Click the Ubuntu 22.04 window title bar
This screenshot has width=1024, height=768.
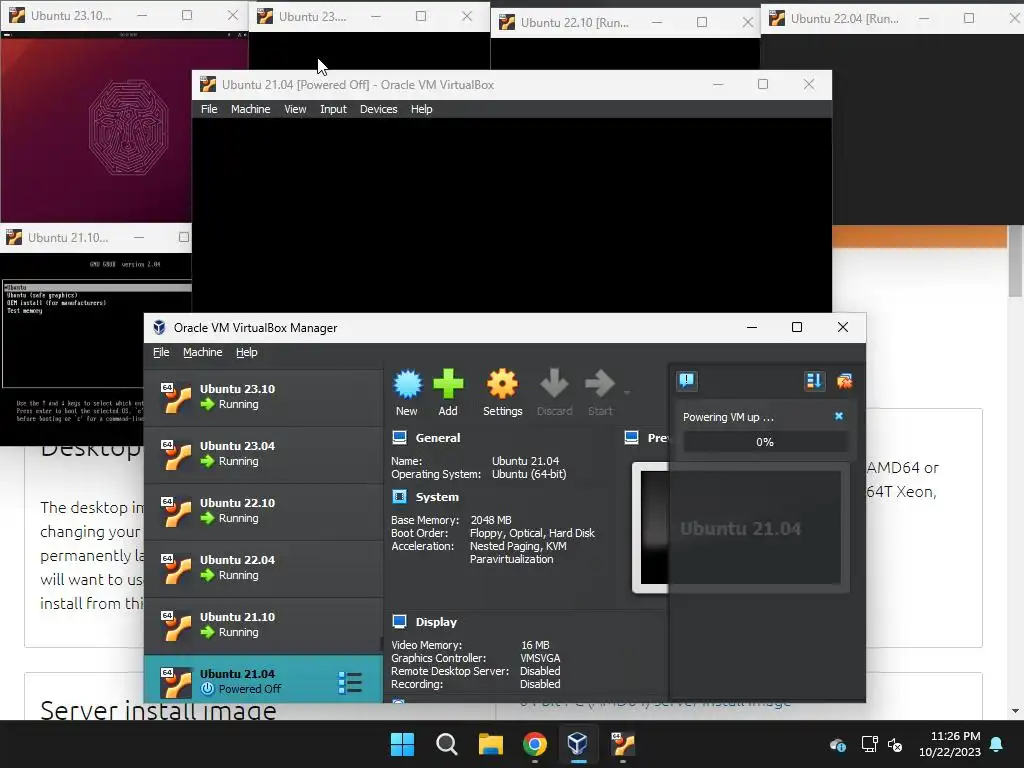[893, 18]
